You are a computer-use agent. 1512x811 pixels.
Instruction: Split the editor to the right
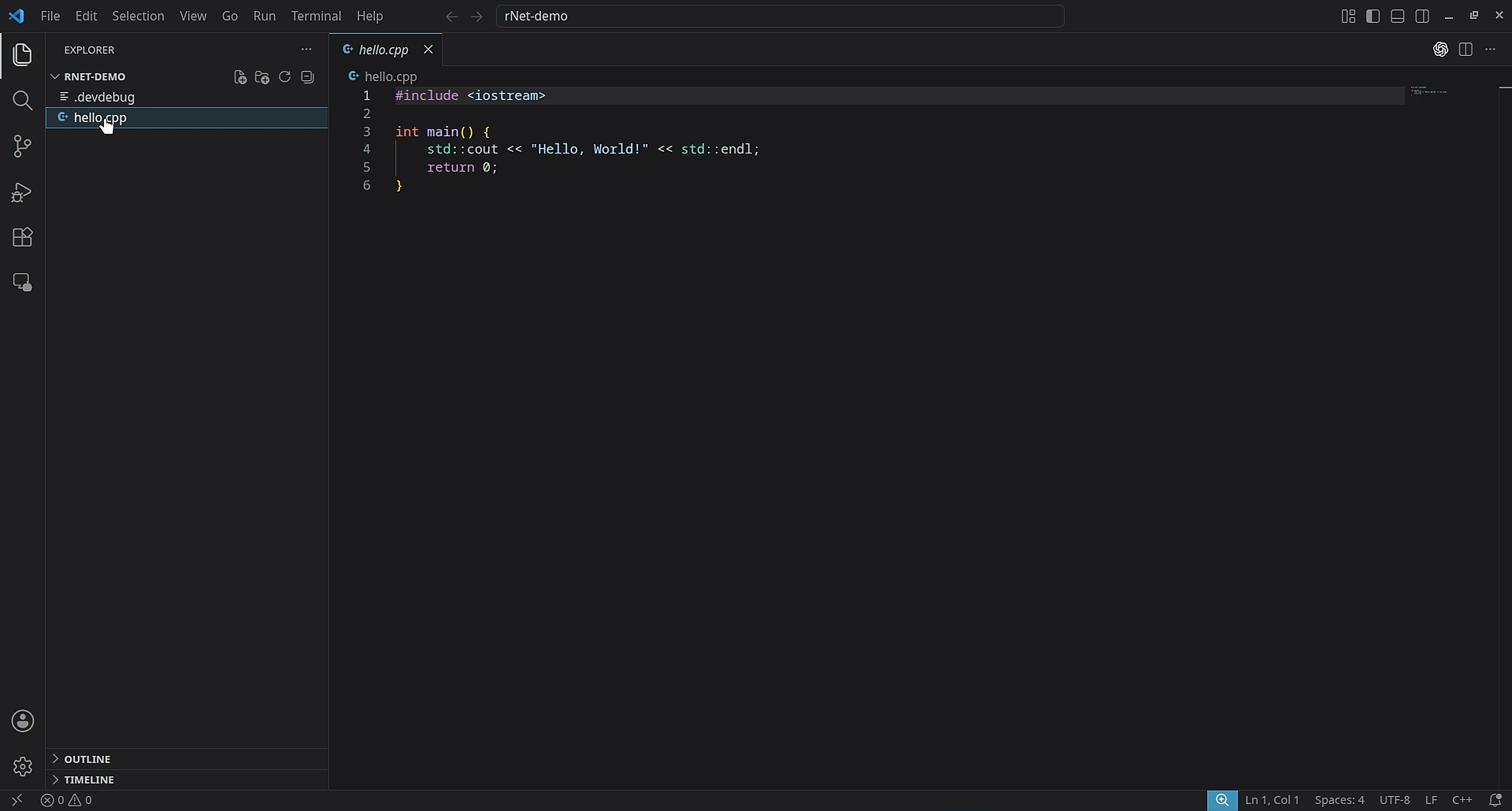tap(1466, 49)
